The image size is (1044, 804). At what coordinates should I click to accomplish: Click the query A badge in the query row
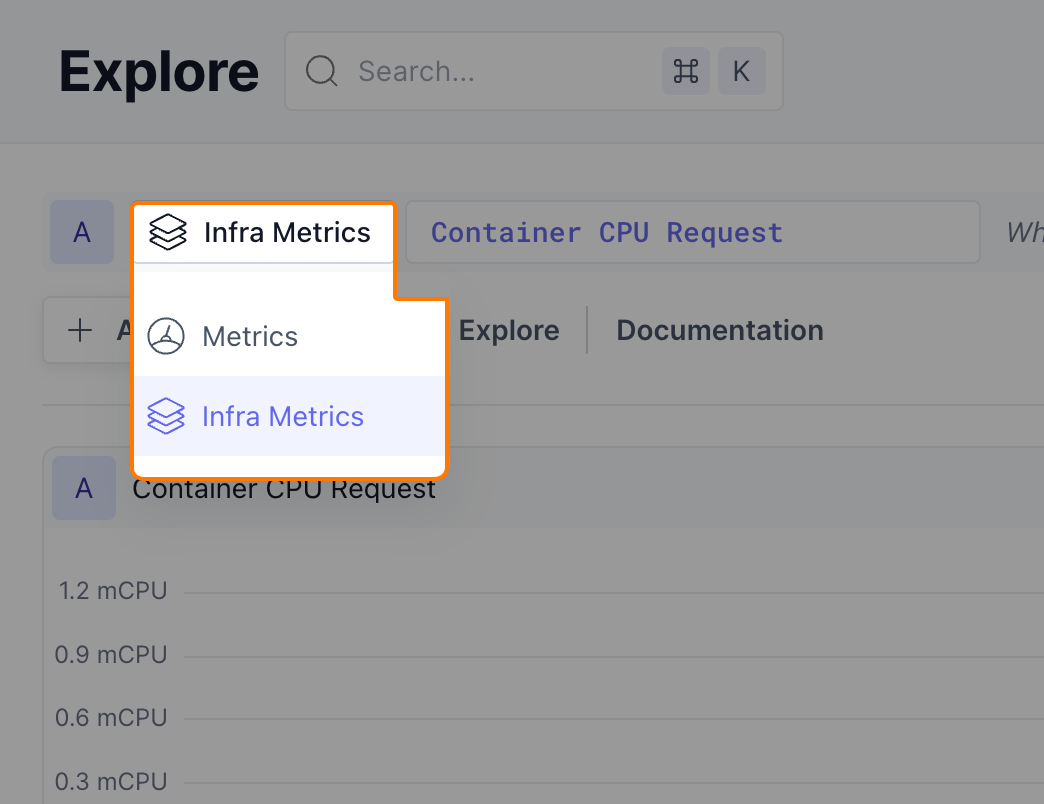click(x=82, y=233)
